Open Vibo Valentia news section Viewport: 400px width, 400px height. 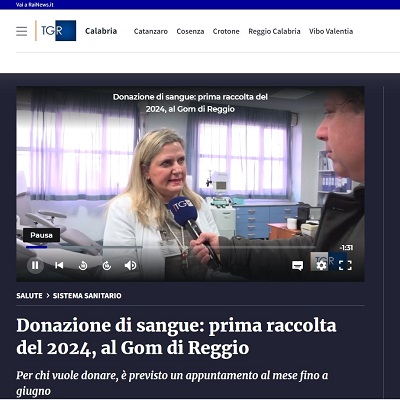click(x=331, y=31)
